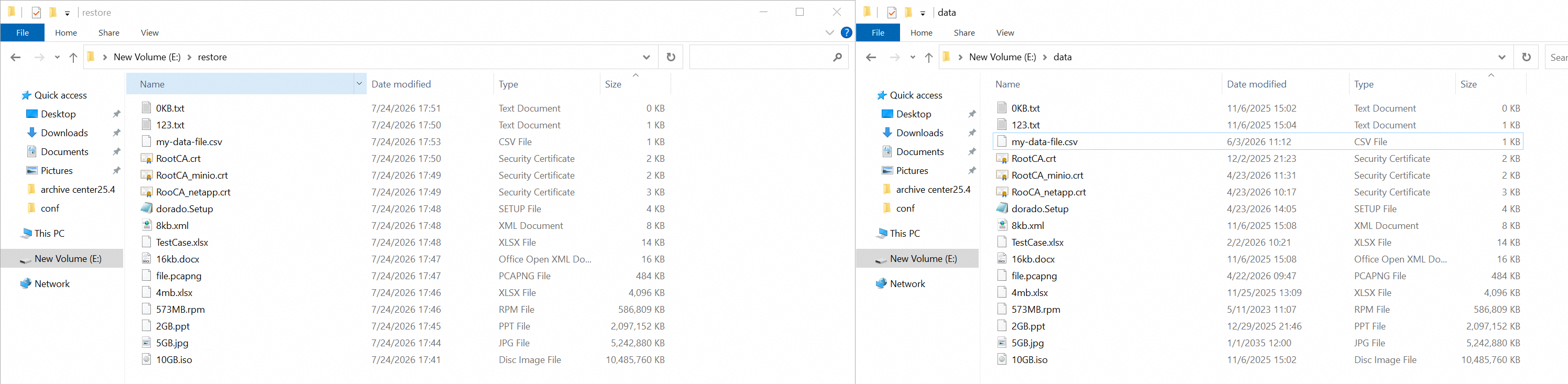Image resolution: width=1568 pixels, height=384 pixels.
Task: Refresh the data folder listing
Action: click(x=1526, y=57)
